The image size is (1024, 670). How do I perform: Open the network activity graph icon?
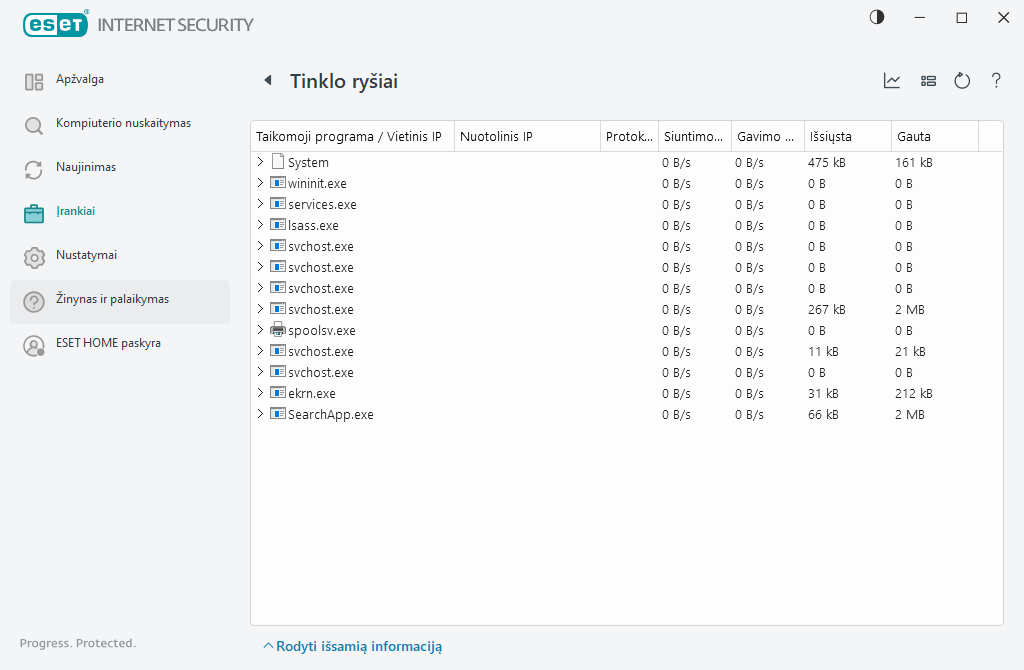(x=892, y=81)
